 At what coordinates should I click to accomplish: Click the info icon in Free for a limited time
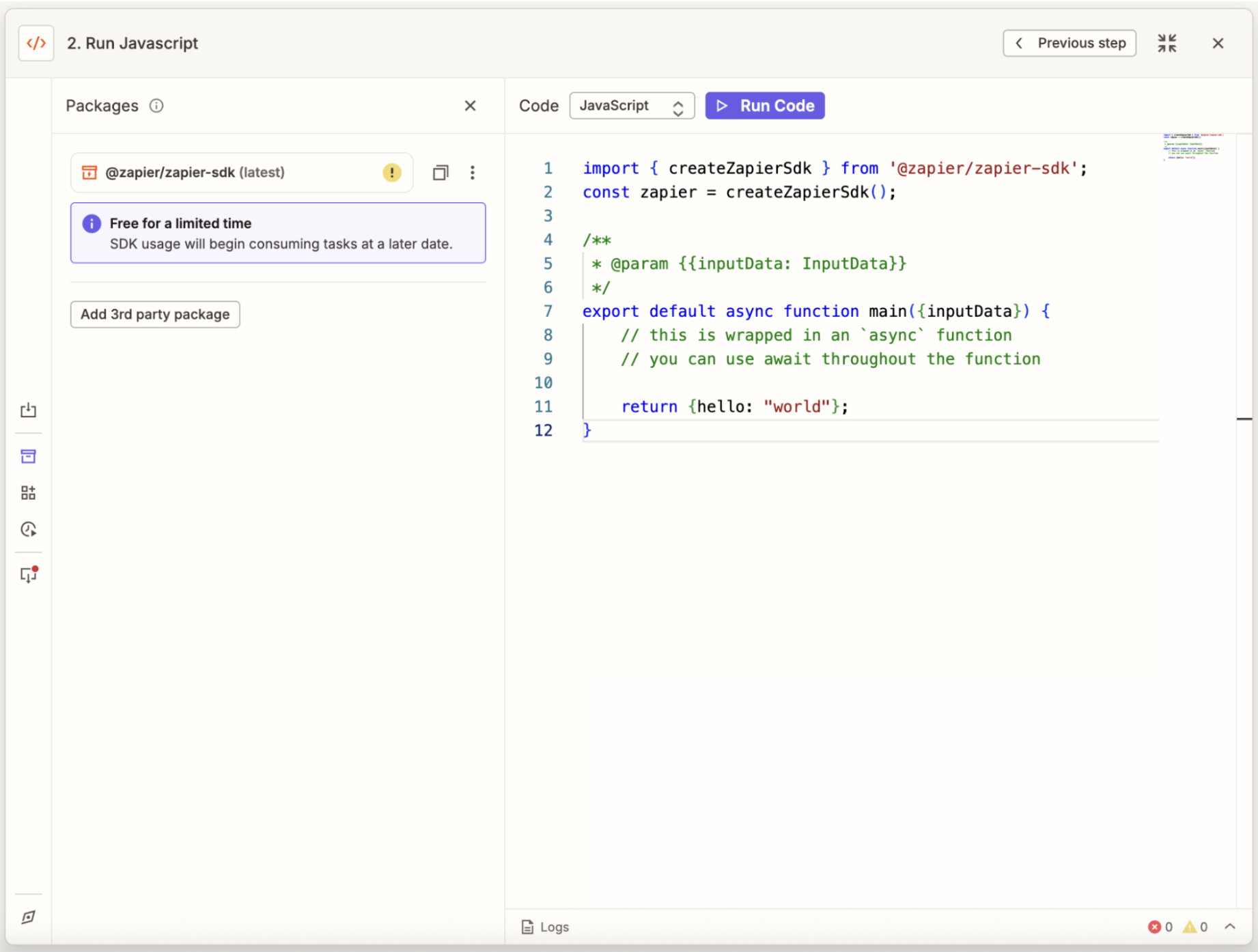click(92, 224)
